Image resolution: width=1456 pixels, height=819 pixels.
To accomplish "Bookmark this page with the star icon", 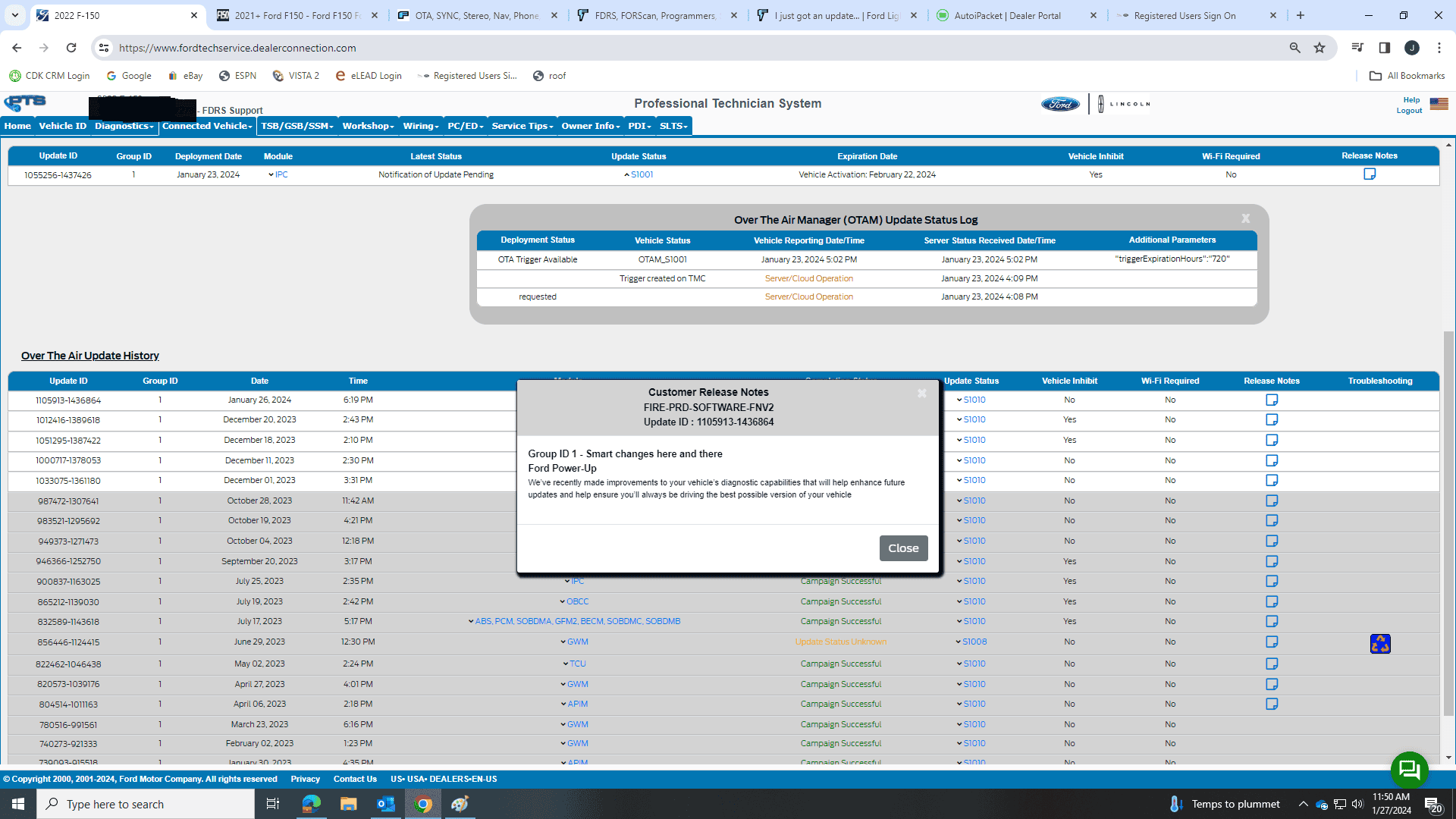I will click(x=1319, y=48).
